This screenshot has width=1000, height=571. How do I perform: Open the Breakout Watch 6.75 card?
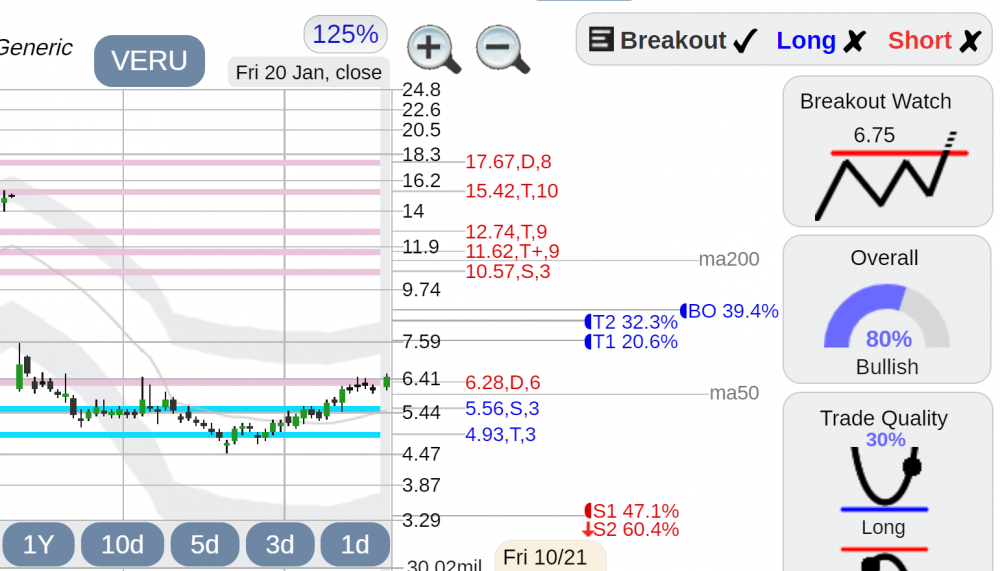coord(887,152)
